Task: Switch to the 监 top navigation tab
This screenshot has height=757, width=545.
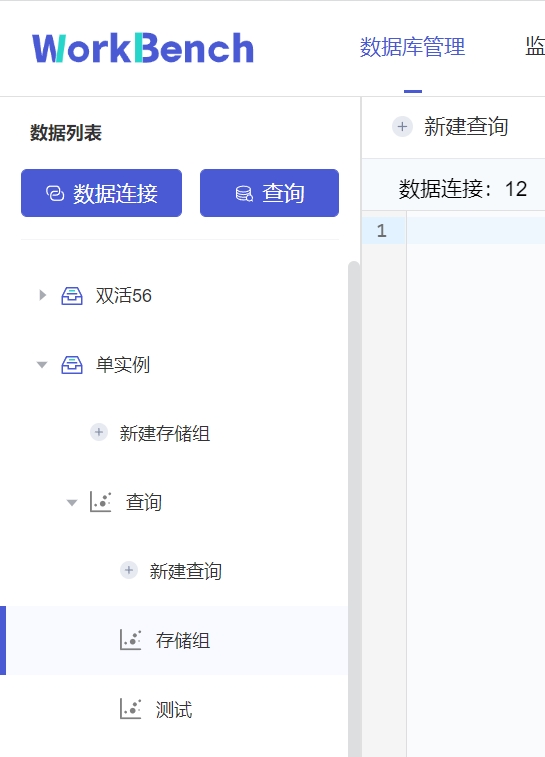Action: (x=535, y=47)
